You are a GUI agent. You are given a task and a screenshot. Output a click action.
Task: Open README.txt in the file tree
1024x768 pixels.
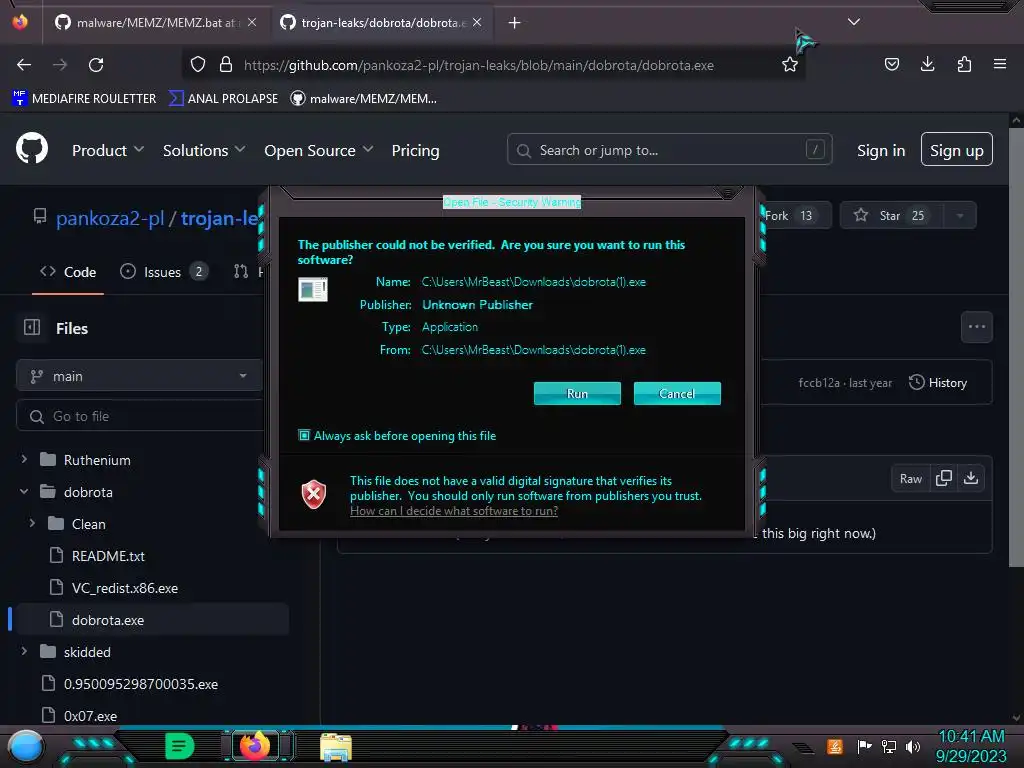[x=108, y=556]
